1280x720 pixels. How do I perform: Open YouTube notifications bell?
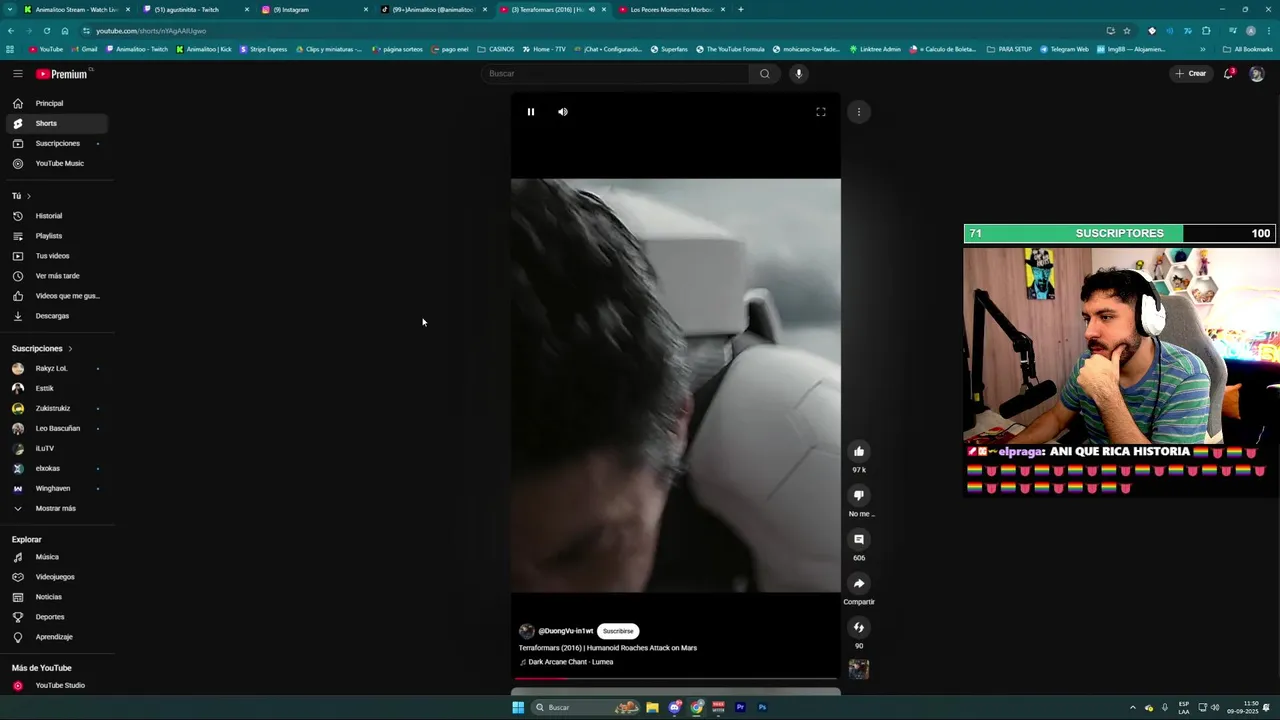[1229, 73]
